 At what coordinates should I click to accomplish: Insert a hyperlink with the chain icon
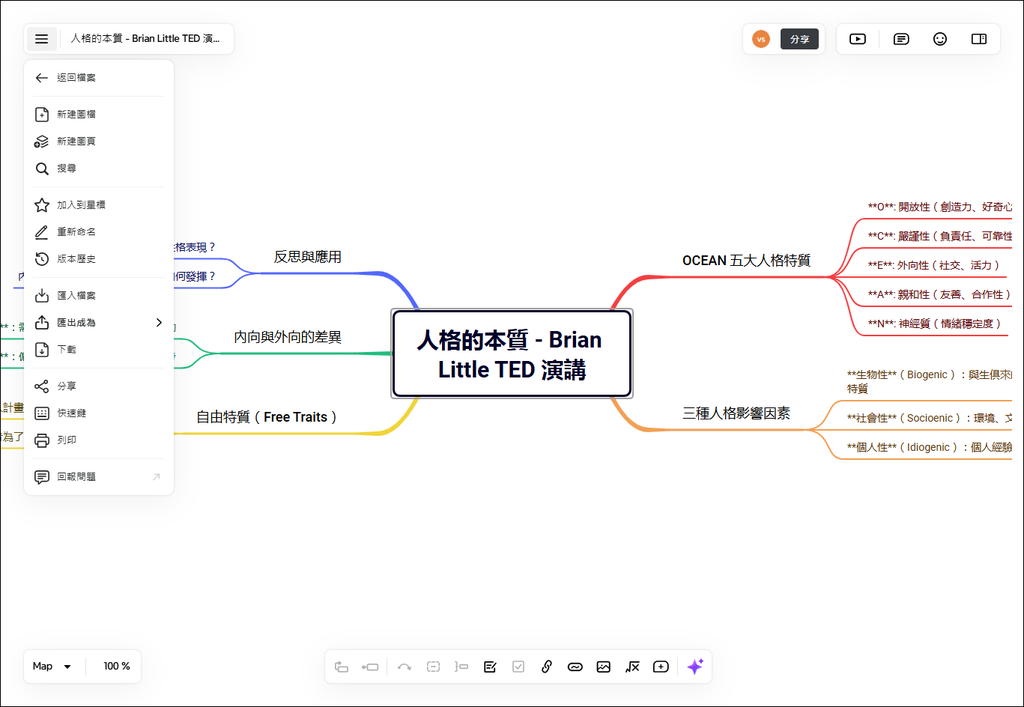tap(547, 667)
